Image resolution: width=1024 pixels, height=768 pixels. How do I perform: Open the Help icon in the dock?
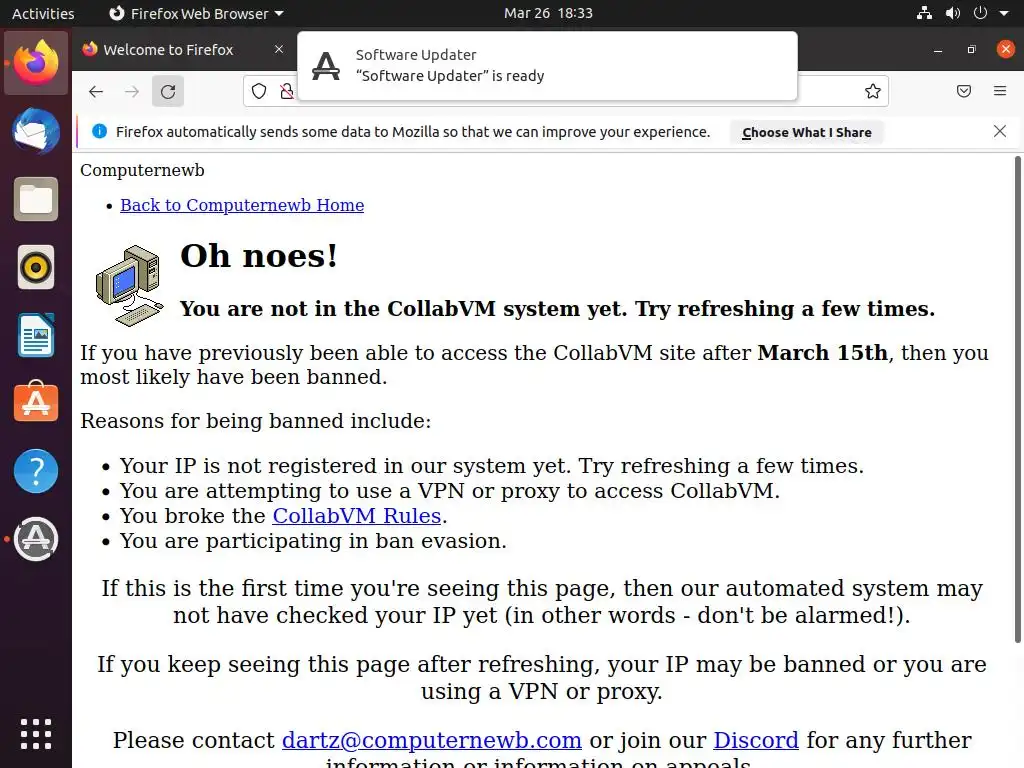[x=36, y=471]
